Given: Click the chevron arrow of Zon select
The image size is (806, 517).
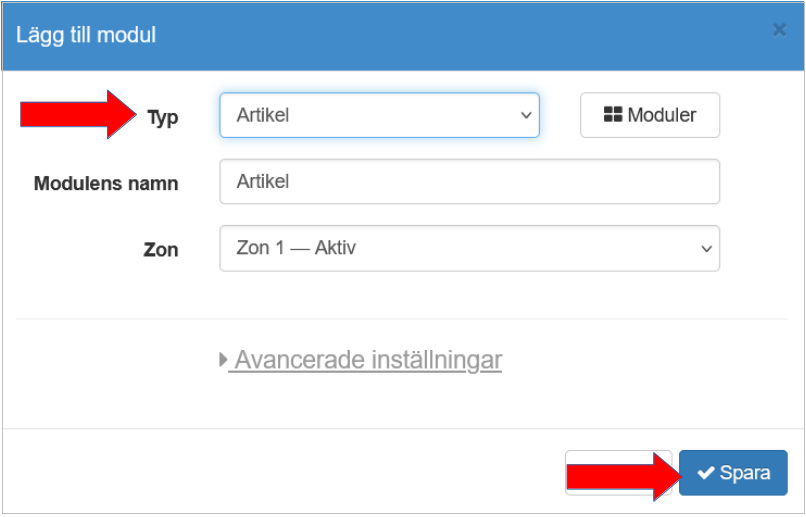Looking at the screenshot, I should [x=706, y=248].
